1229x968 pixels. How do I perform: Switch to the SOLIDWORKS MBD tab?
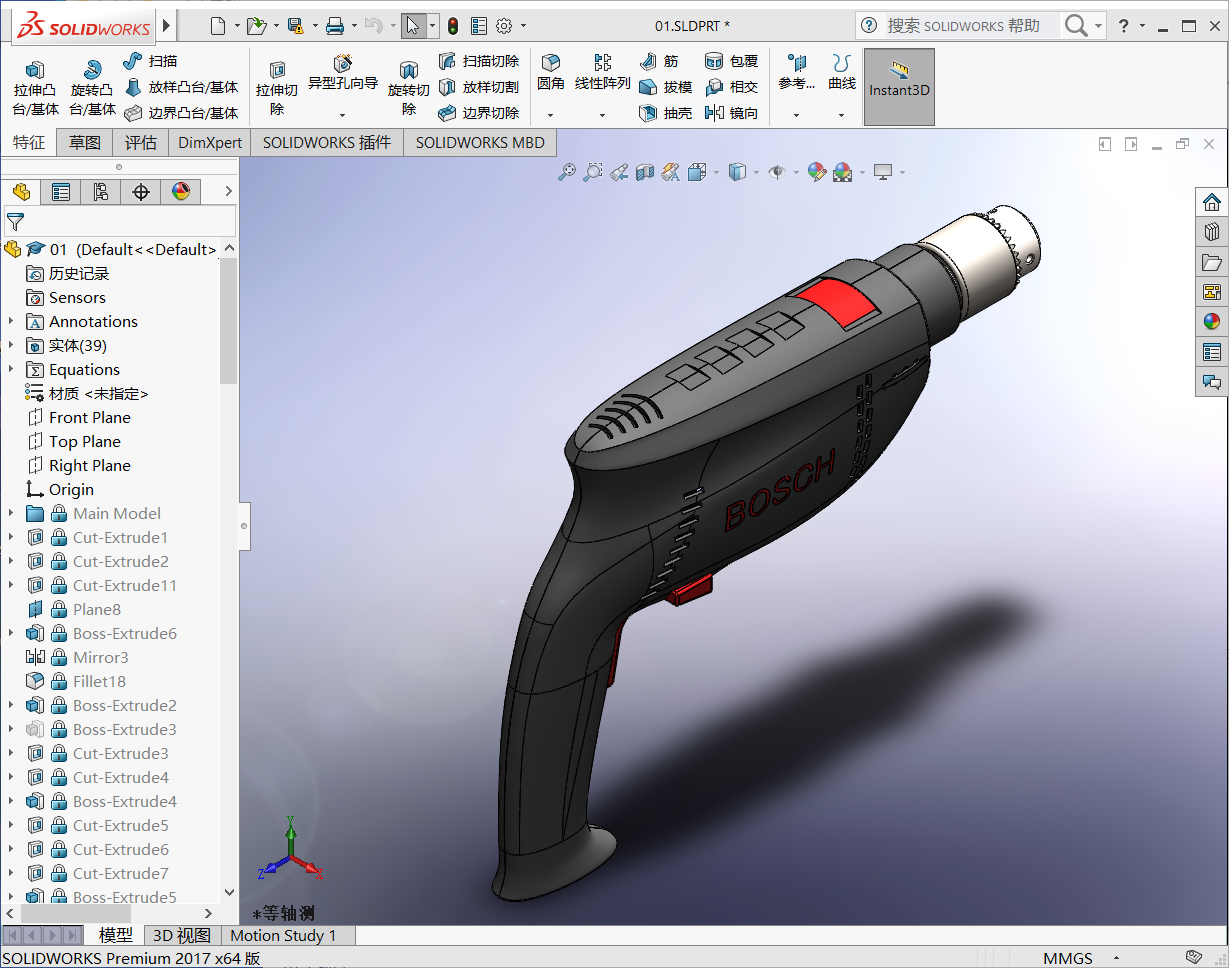tap(480, 142)
